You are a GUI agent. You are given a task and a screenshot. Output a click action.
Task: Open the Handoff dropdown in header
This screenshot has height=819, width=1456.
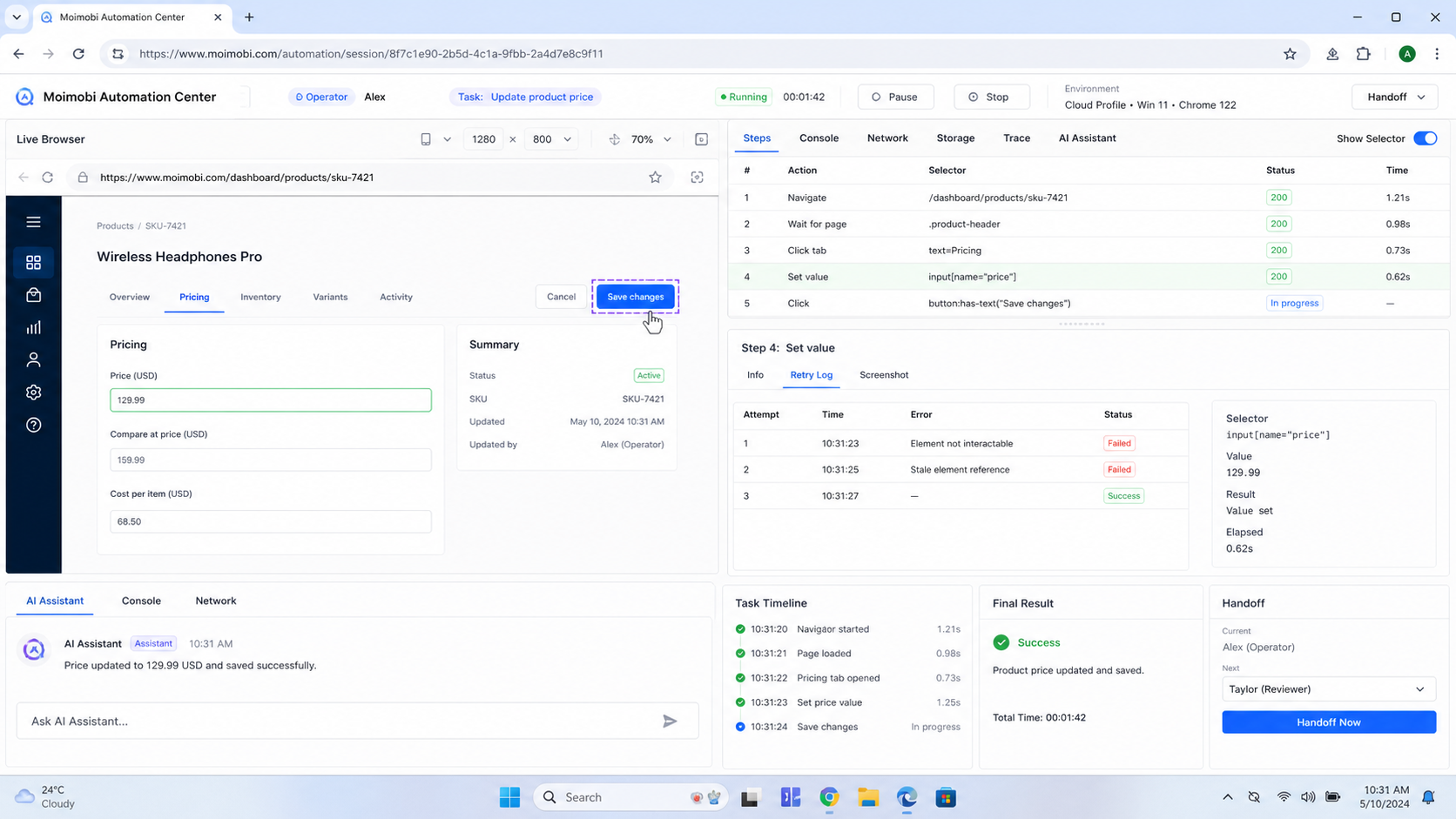tap(1395, 97)
